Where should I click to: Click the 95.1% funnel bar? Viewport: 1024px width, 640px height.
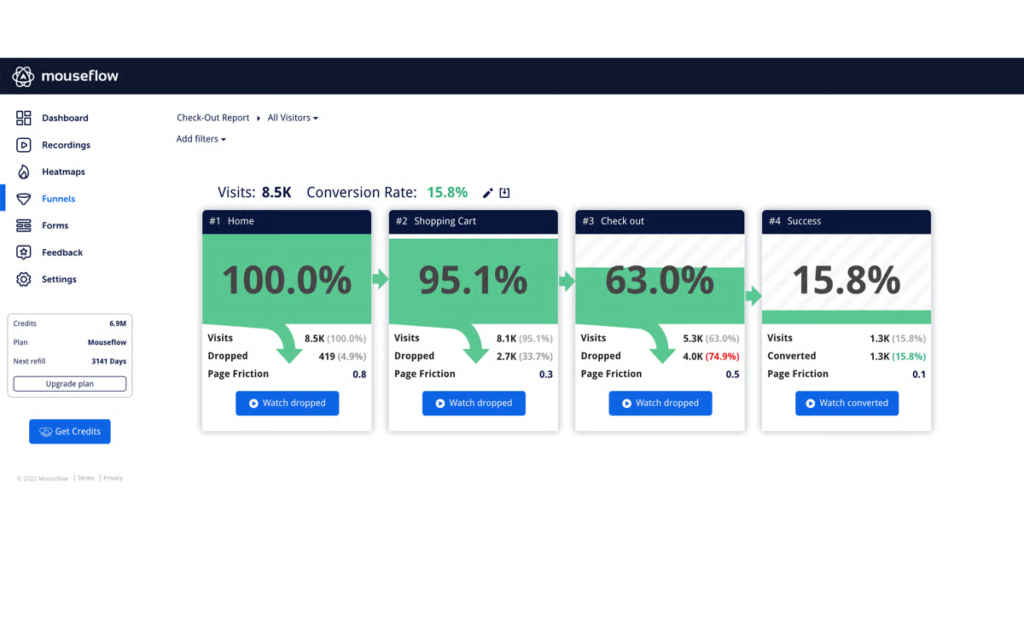pyautogui.click(x=473, y=281)
